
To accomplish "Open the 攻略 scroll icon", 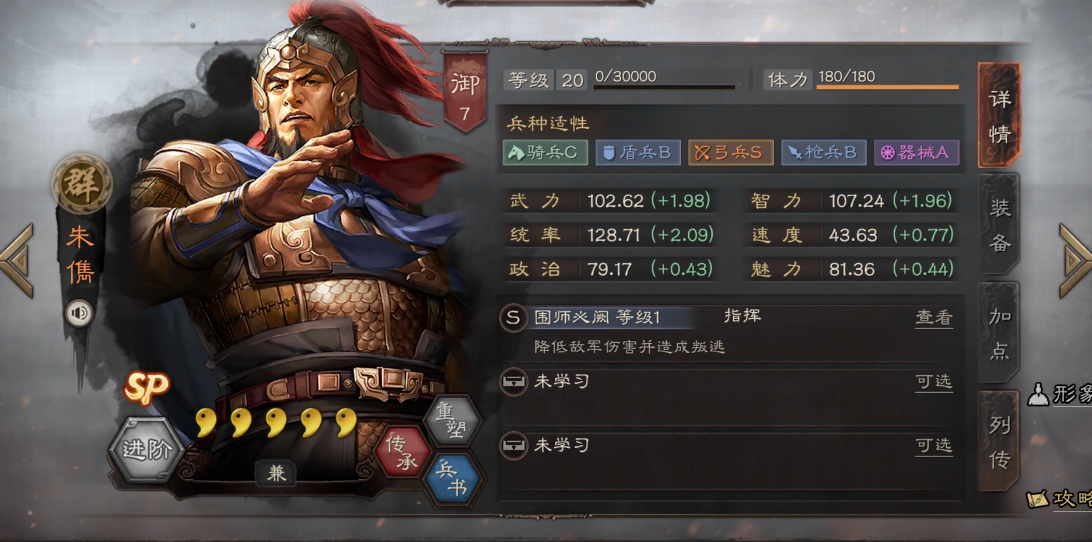I will tap(1038, 498).
